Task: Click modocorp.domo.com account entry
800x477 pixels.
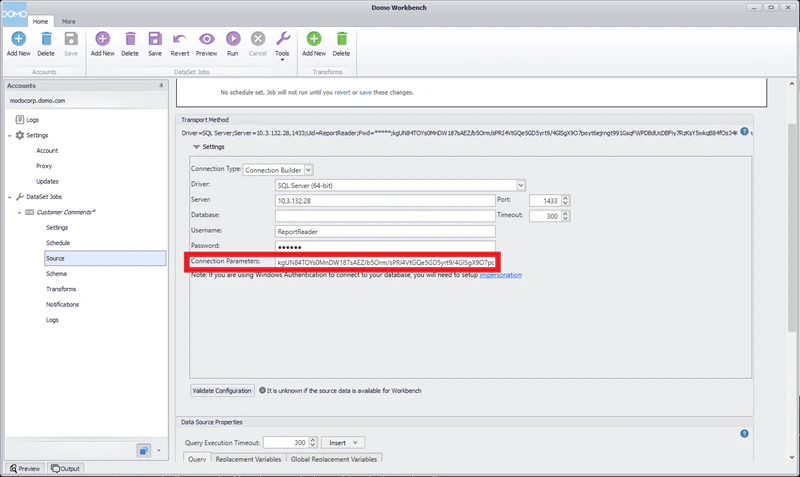Action: [x=37, y=101]
